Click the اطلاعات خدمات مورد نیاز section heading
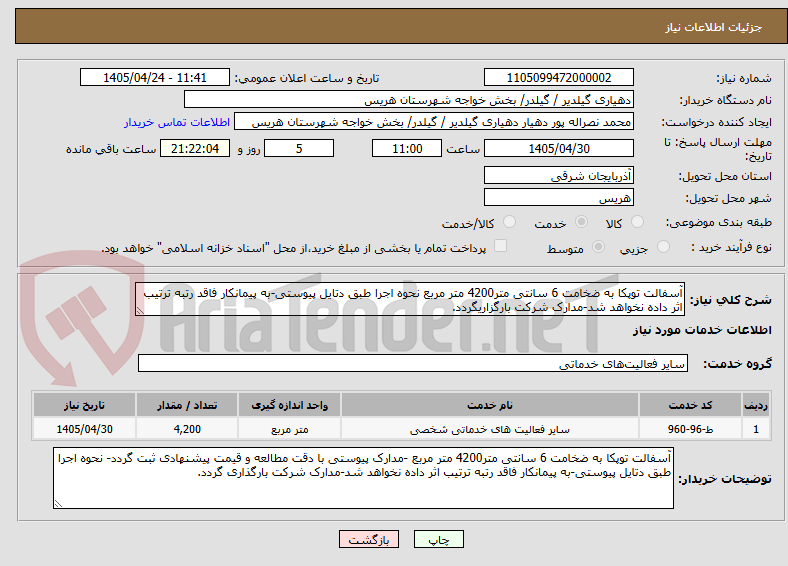 pyautogui.click(x=702, y=330)
